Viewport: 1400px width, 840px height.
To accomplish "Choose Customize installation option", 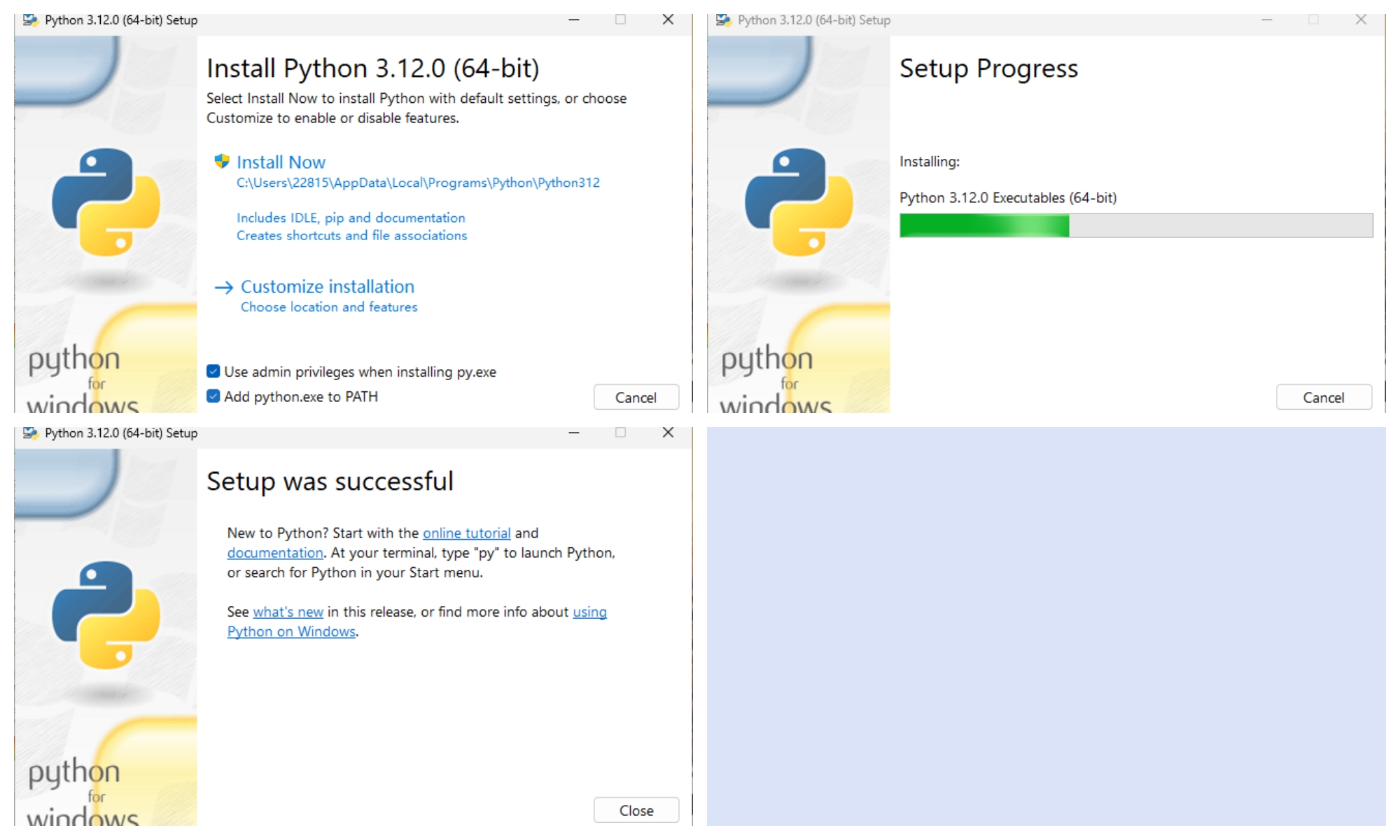I will (328, 286).
